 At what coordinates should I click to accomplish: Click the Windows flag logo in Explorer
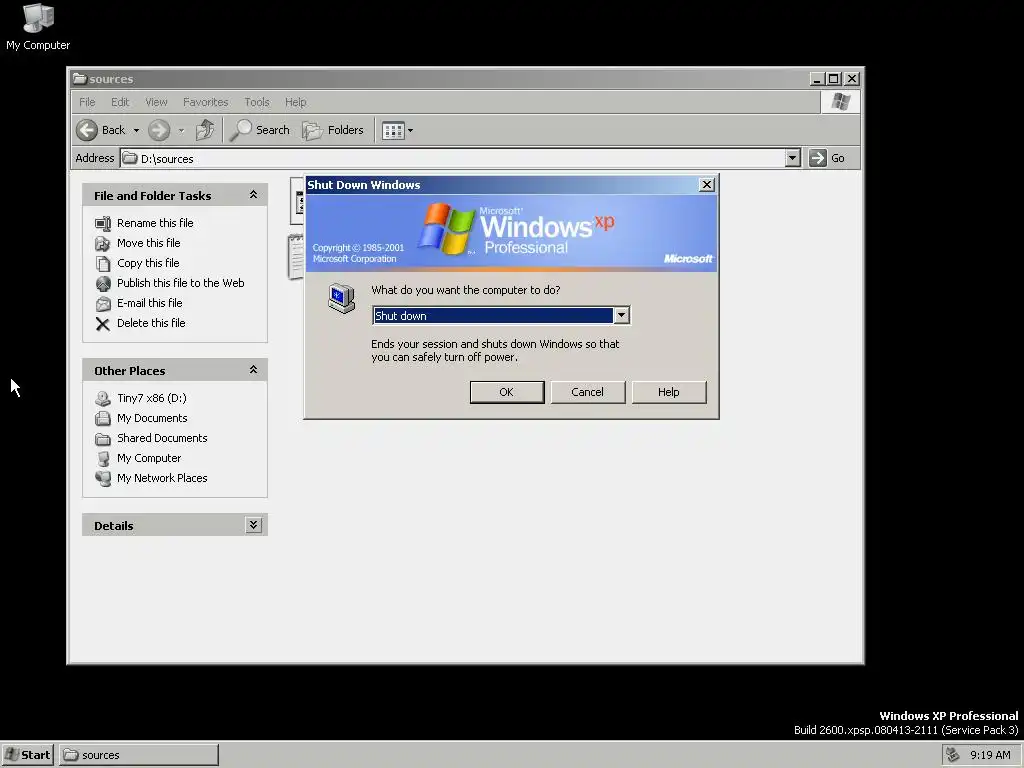(840, 102)
